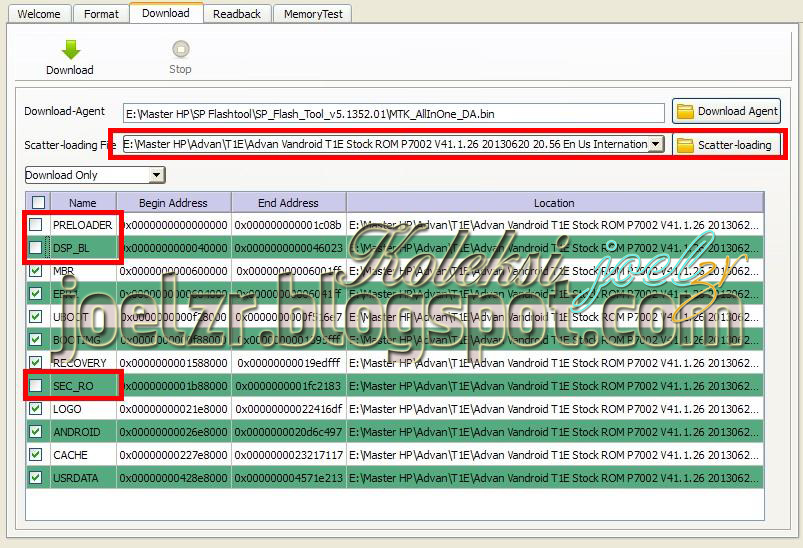Click begin address 0x0000000001588000
The height and width of the screenshot is (548, 803).
[174, 363]
